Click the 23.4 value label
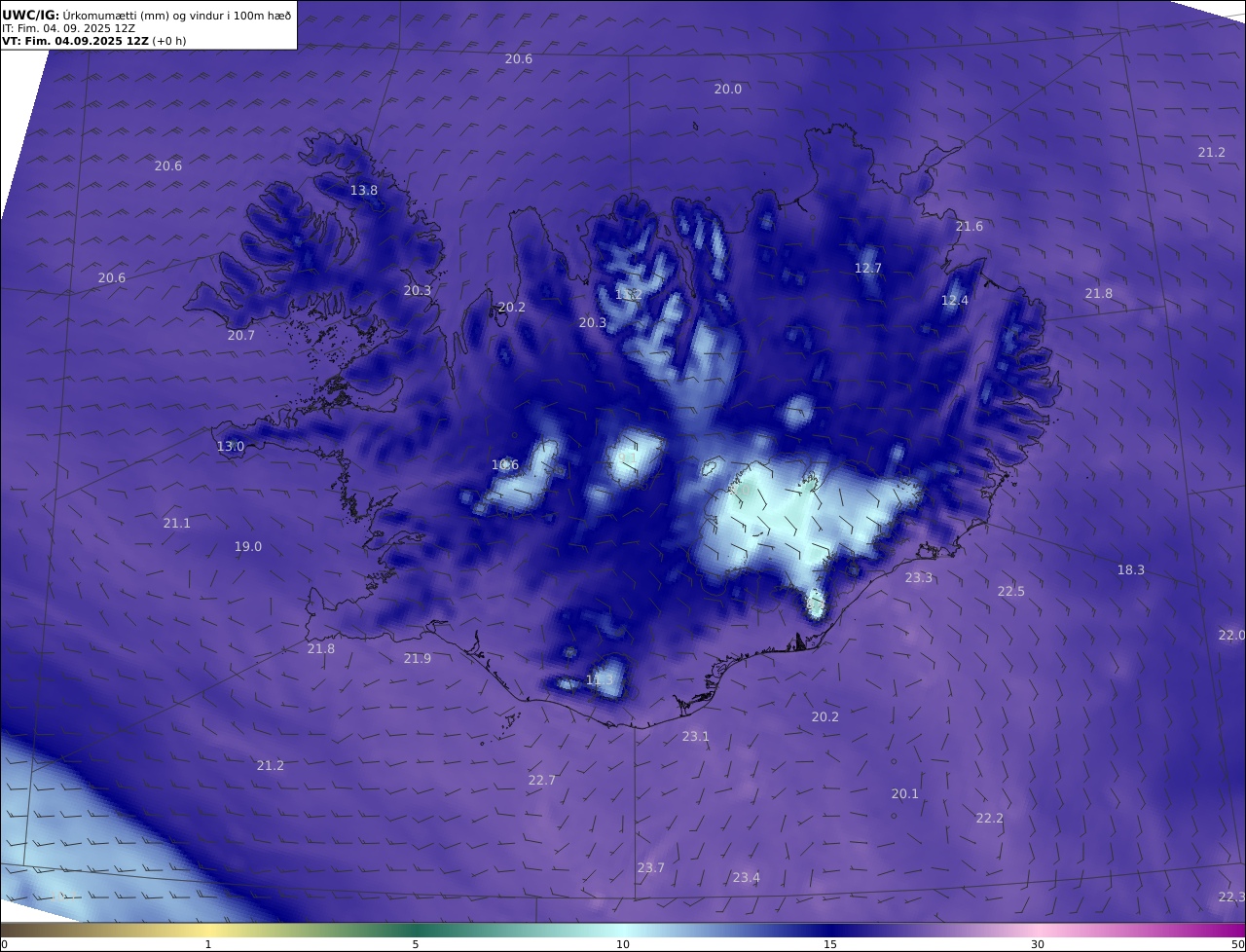Screen dimensions: 1246x952 (x=747, y=878)
